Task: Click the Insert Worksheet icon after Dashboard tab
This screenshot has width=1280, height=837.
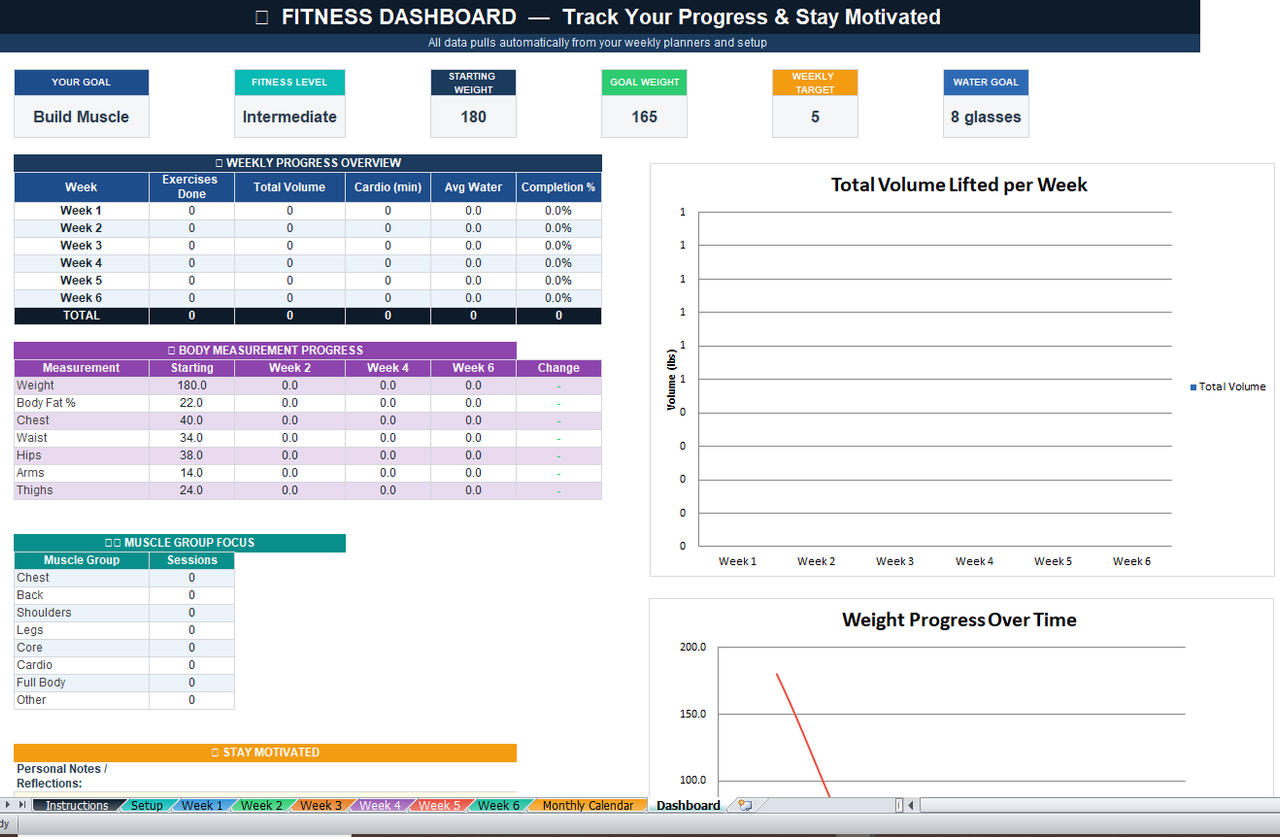Action: [744, 805]
